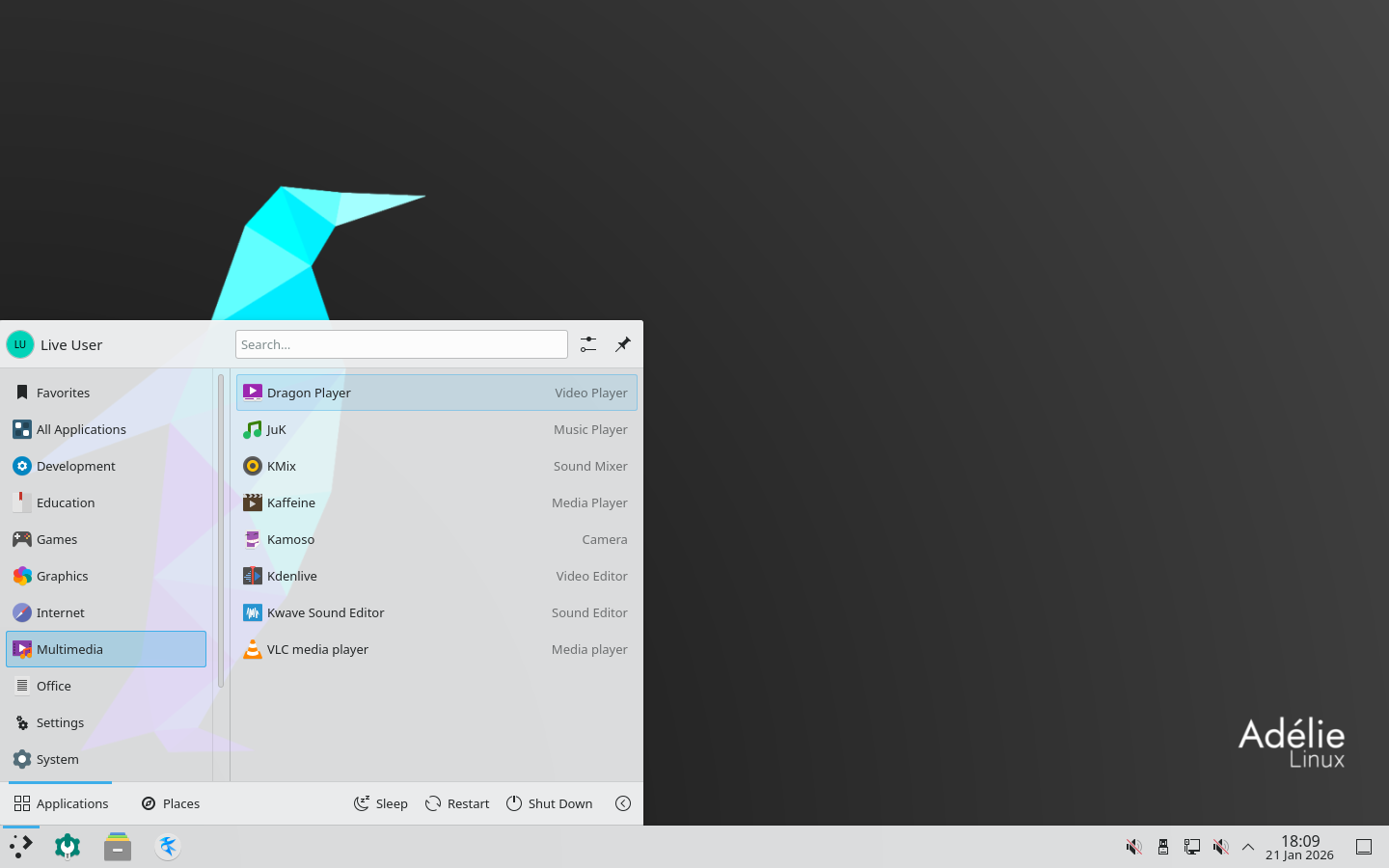The width and height of the screenshot is (1389, 868).
Task: Switch to the Places tab
Action: click(171, 803)
